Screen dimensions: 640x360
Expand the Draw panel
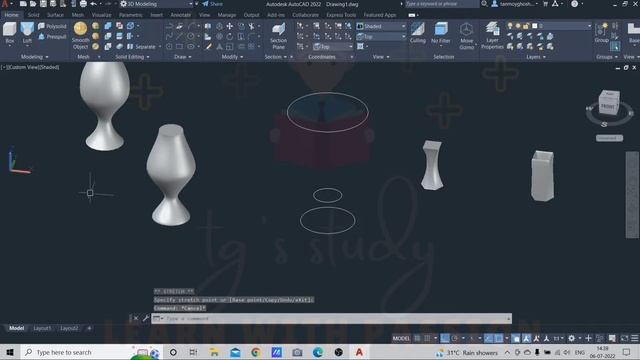point(183,57)
